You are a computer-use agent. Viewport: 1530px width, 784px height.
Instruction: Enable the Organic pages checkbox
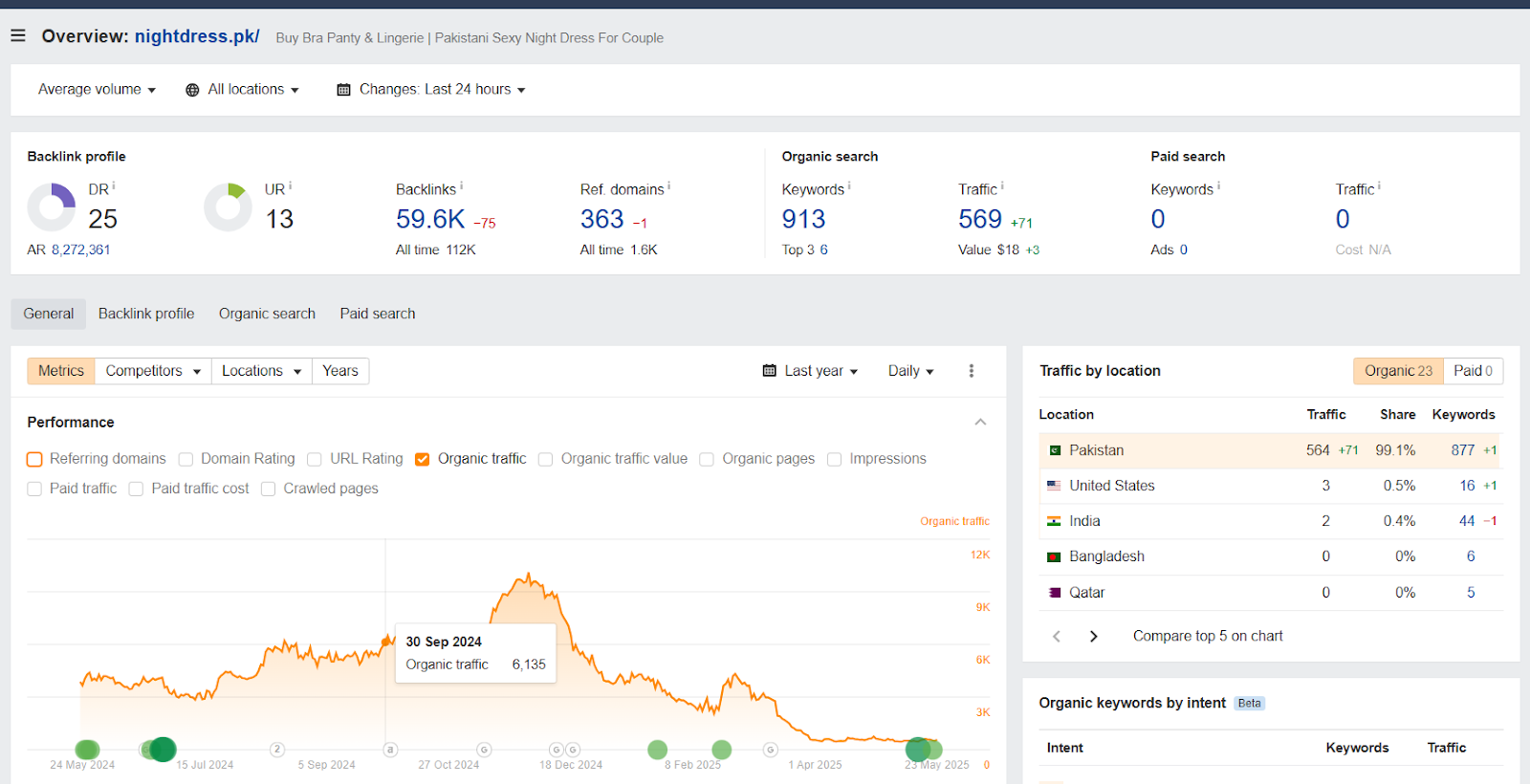[707, 459]
